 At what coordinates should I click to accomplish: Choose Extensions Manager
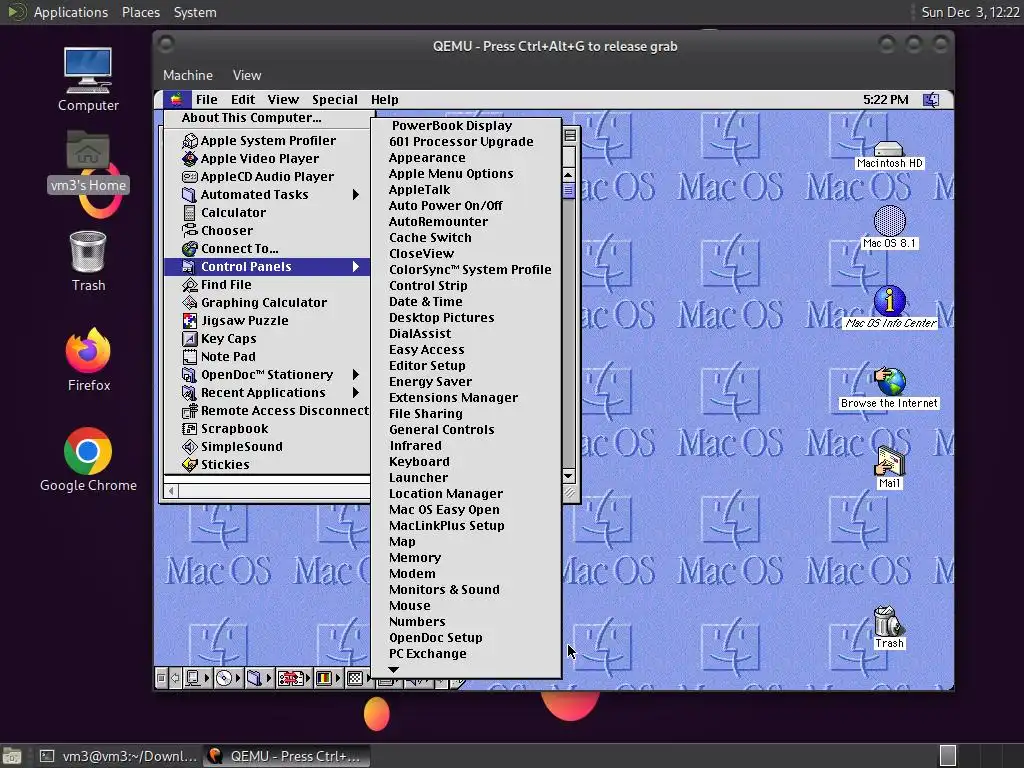point(466,398)
